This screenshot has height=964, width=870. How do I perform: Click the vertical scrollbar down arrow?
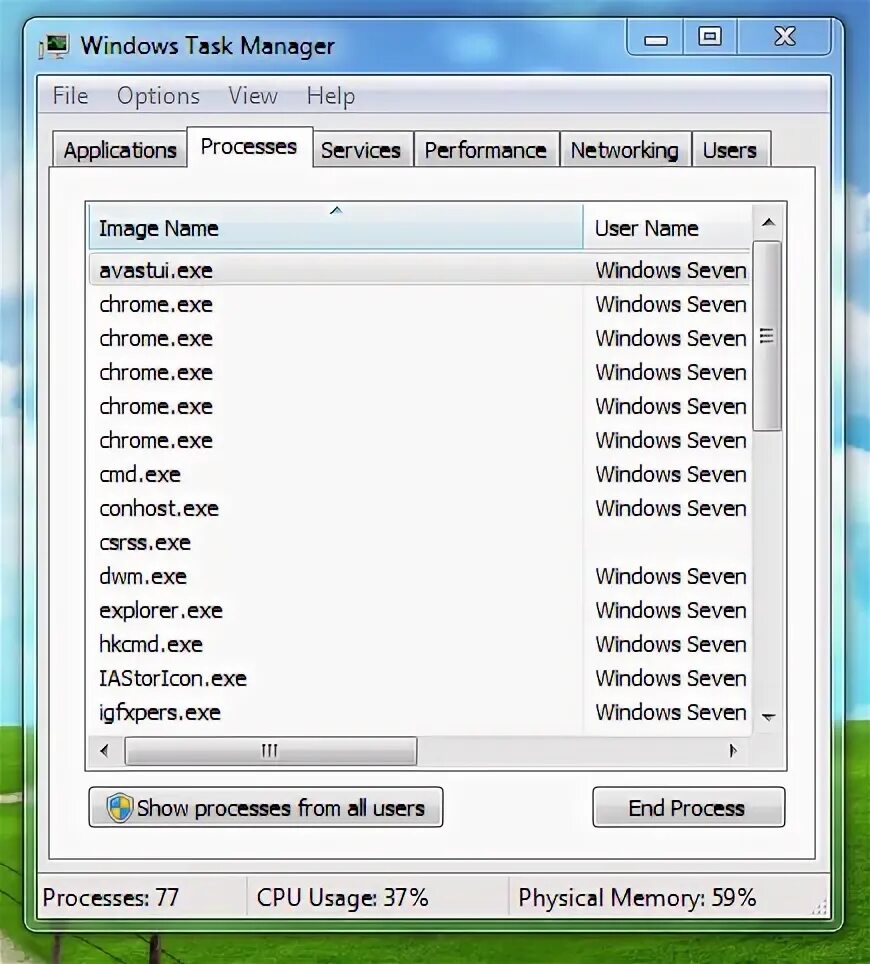768,716
